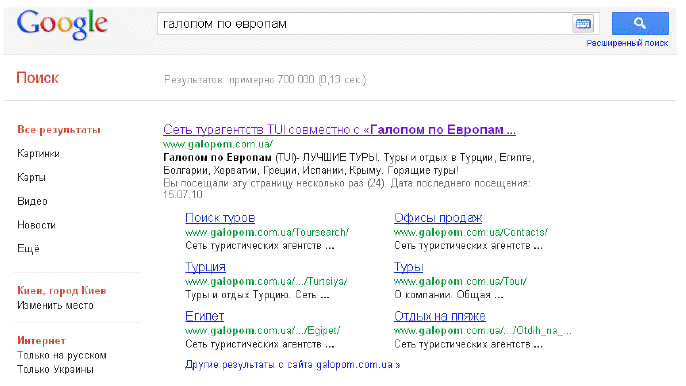The height and width of the screenshot is (386, 686).
Task: Open the Поиск туров sitelink
Action: coord(220,218)
